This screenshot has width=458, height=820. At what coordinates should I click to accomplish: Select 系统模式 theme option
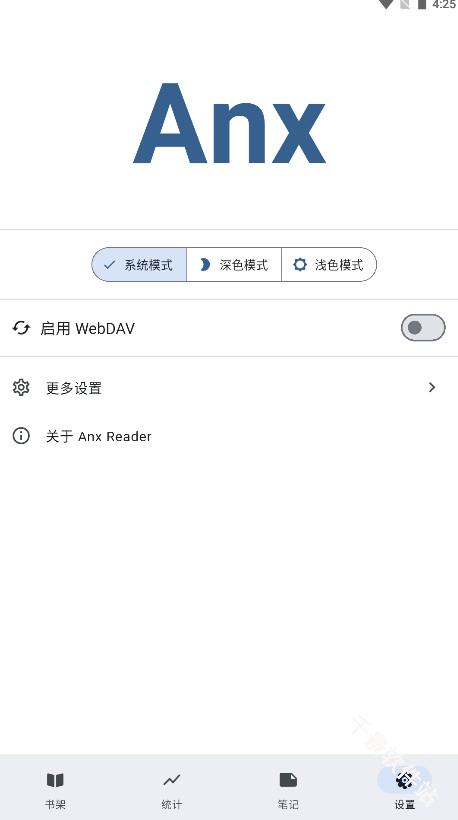[x=139, y=265]
